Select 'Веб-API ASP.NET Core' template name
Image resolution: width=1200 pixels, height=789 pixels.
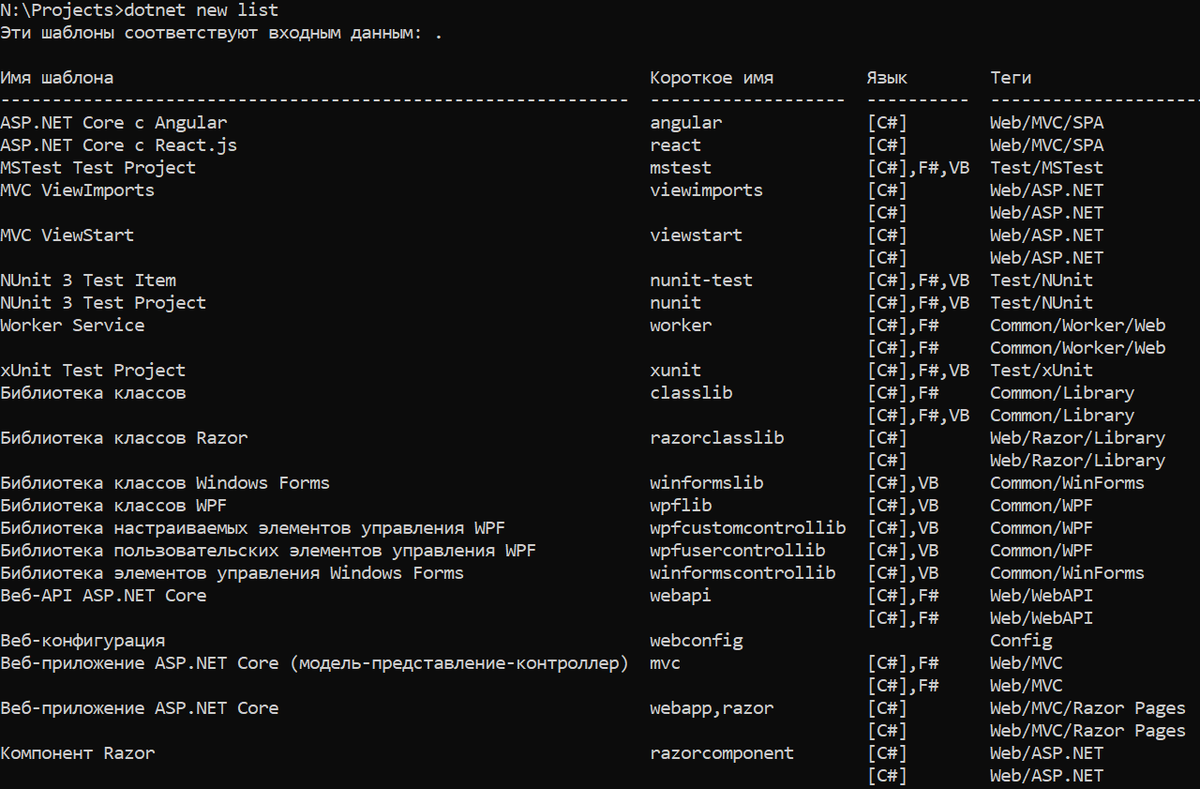(x=103, y=595)
